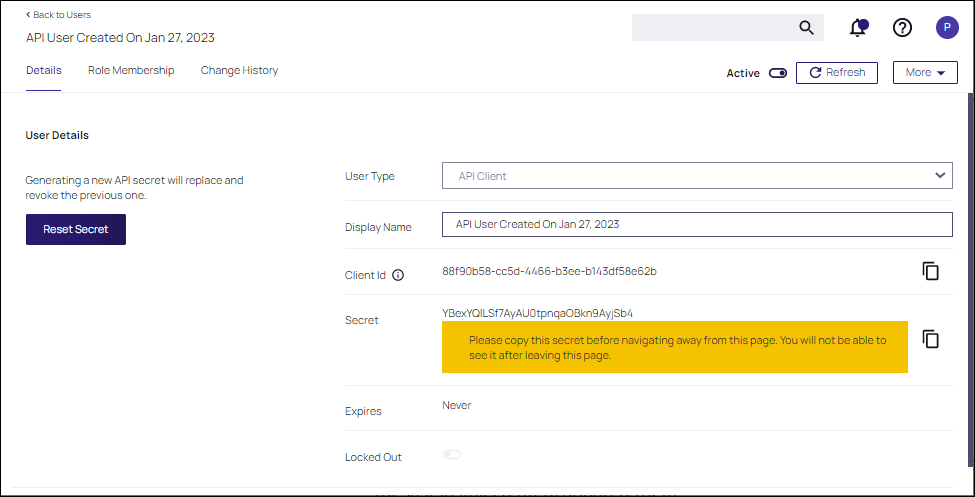Go back via Back to Users link
The width and height of the screenshot is (975, 497).
58,15
